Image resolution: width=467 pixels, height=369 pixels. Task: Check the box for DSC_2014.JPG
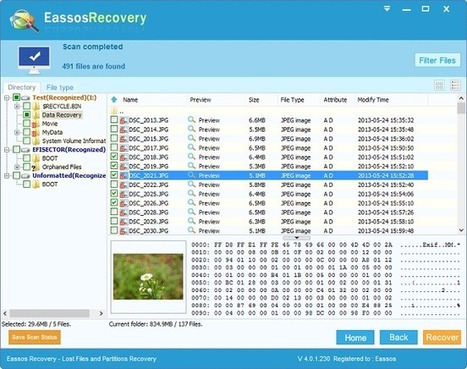114,129
